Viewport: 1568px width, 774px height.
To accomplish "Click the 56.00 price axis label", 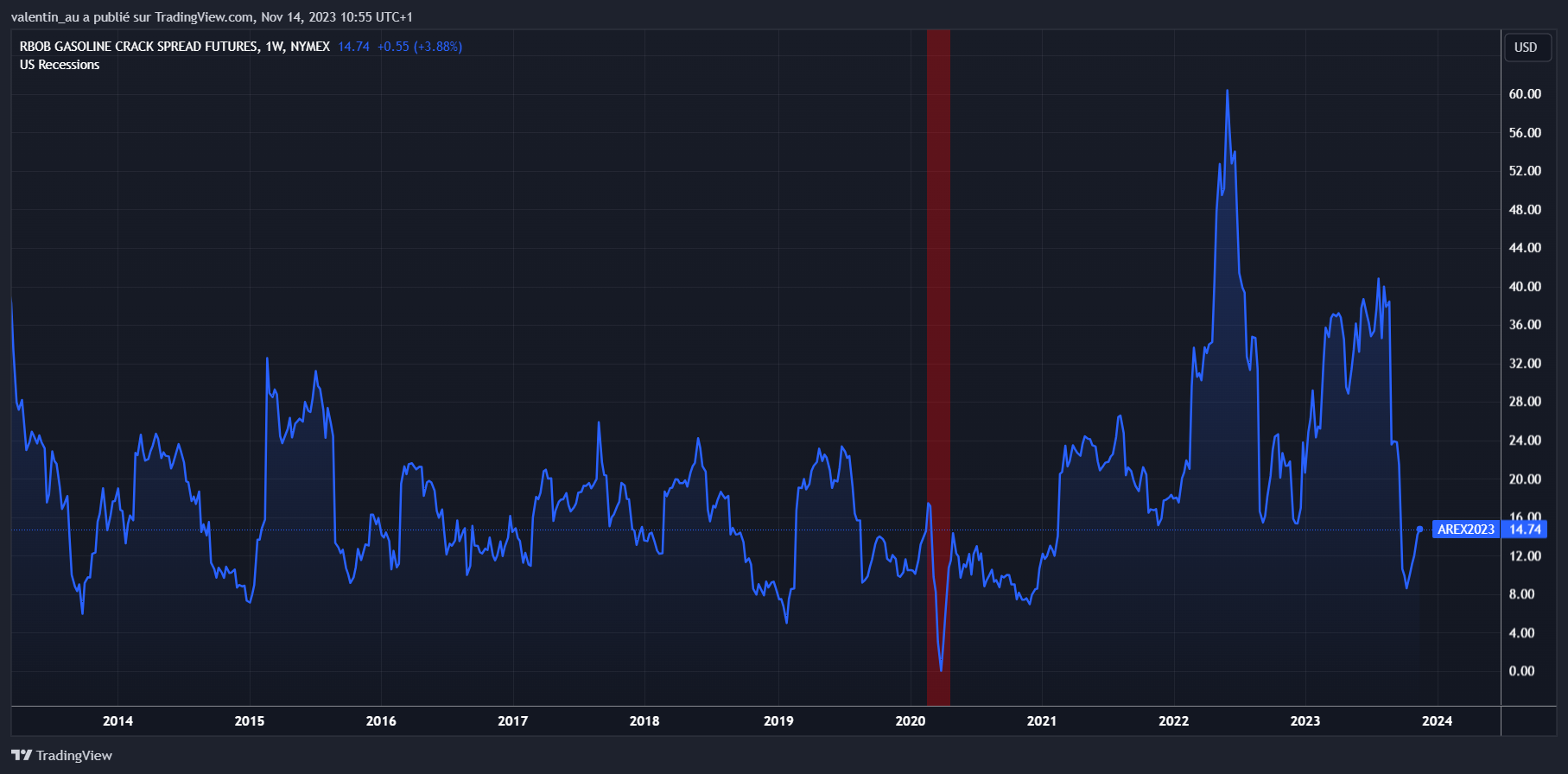I will tap(1525, 133).
